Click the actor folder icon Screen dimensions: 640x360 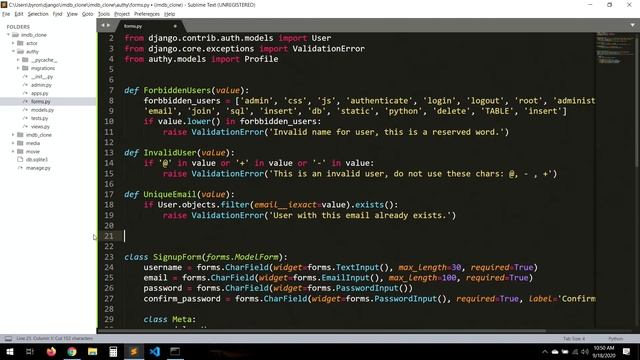pos(20,43)
